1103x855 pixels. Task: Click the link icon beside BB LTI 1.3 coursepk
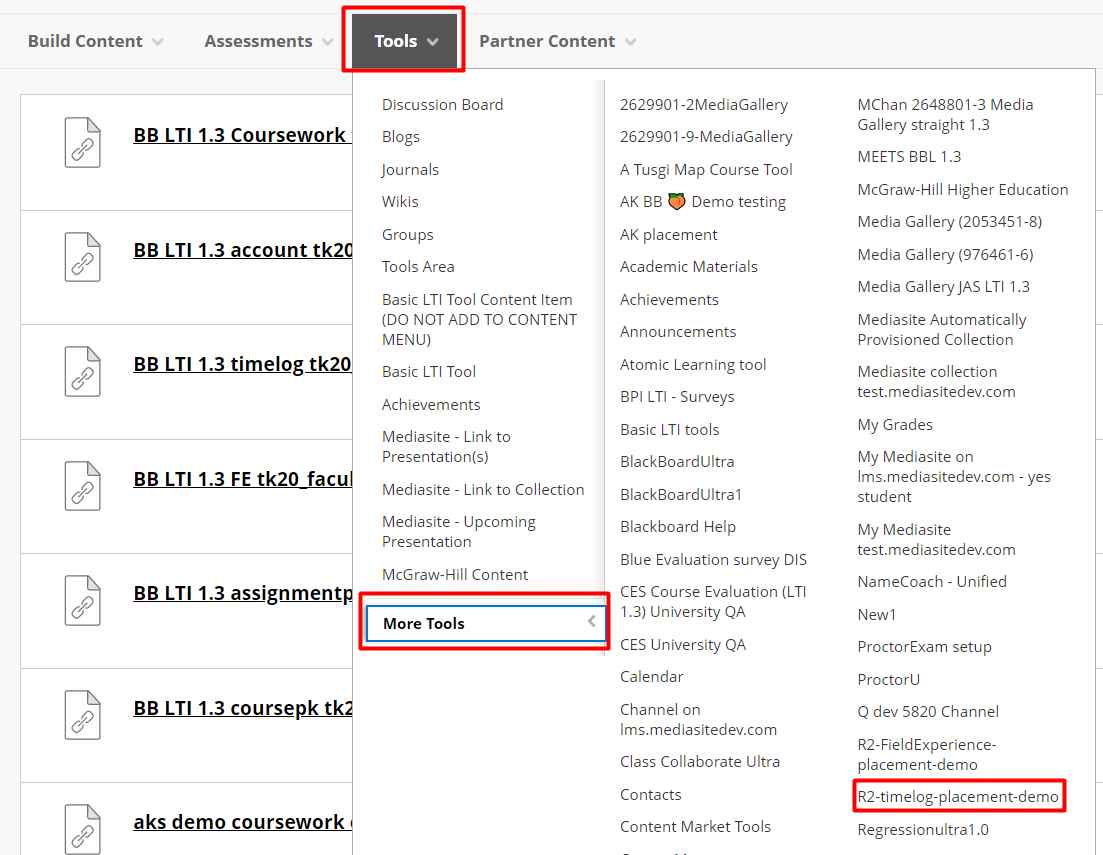click(82, 715)
